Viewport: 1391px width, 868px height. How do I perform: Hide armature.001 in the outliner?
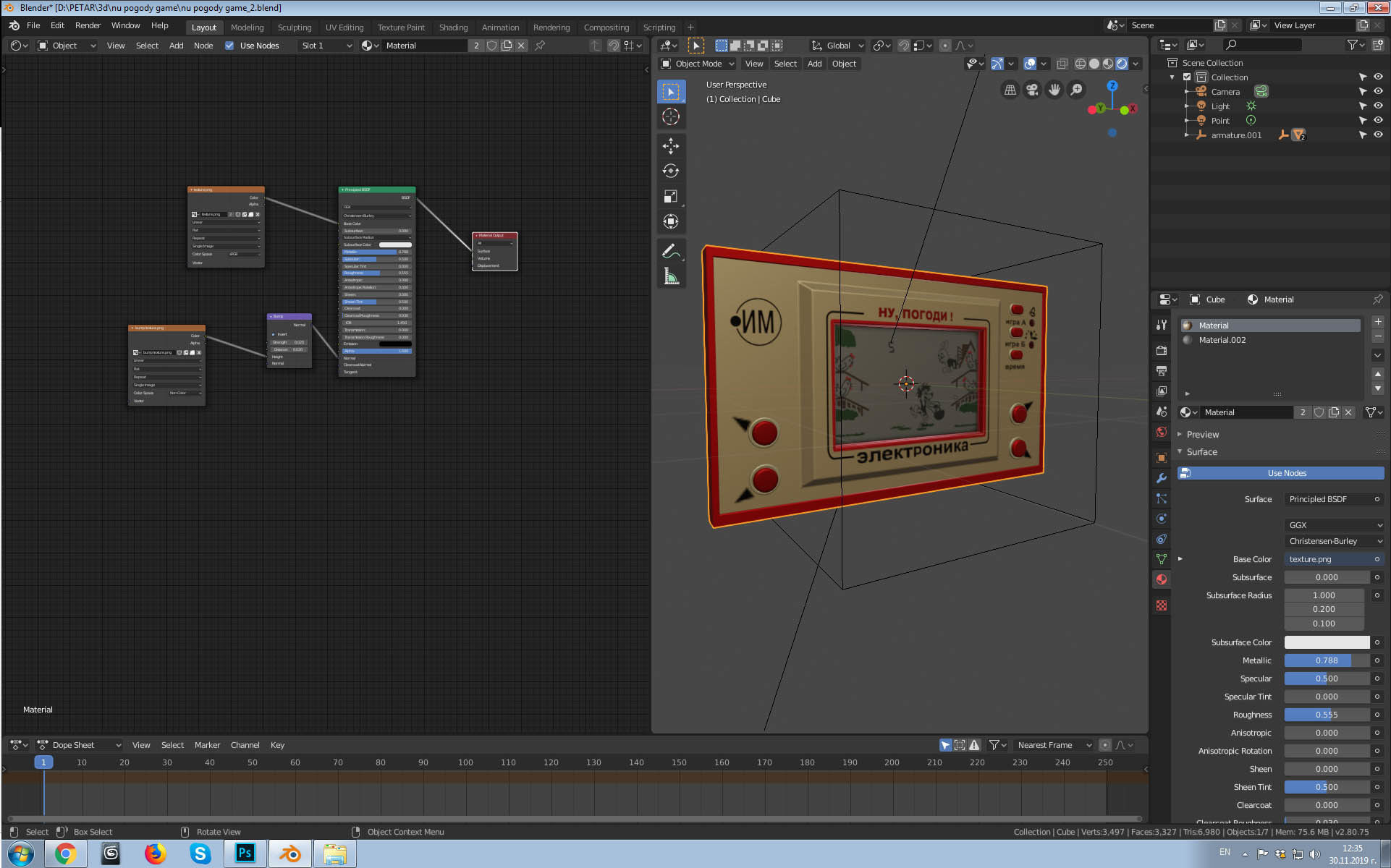1378,135
